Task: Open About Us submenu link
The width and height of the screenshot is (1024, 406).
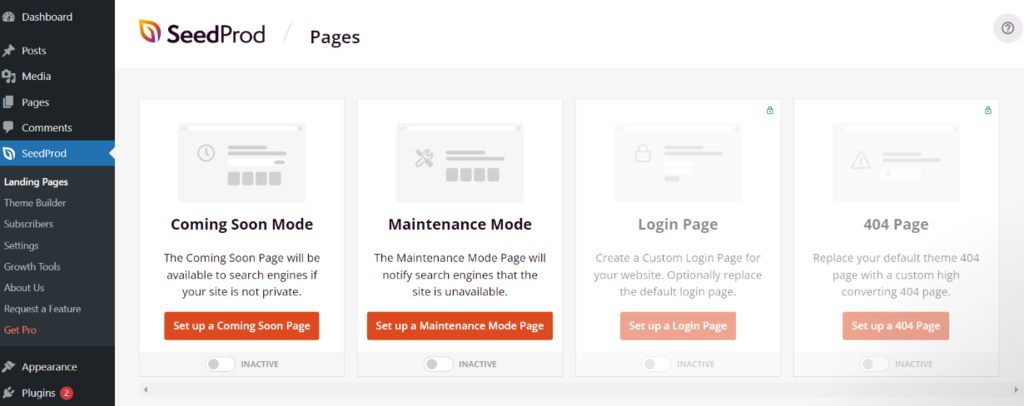Action: [x=24, y=287]
